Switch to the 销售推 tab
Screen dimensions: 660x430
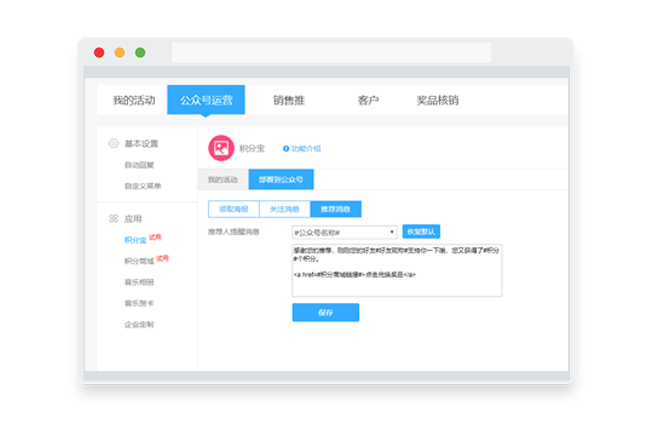(x=289, y=100)
